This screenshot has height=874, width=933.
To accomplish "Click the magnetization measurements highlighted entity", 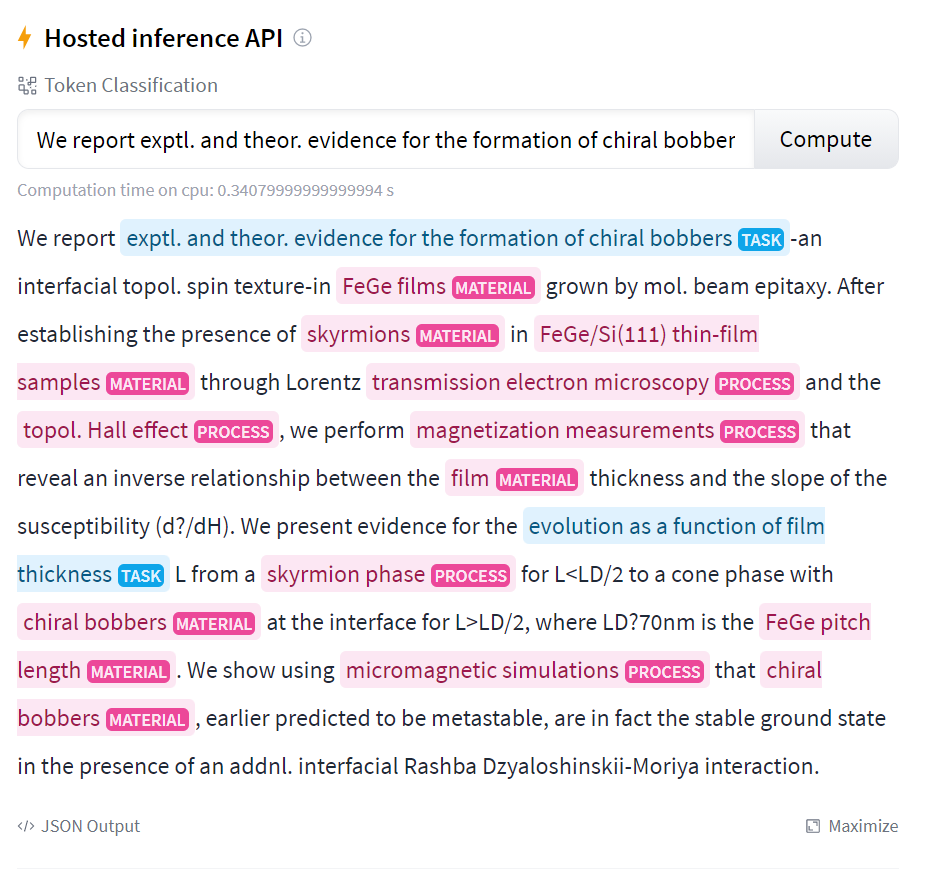I will [x=565, y=431].
